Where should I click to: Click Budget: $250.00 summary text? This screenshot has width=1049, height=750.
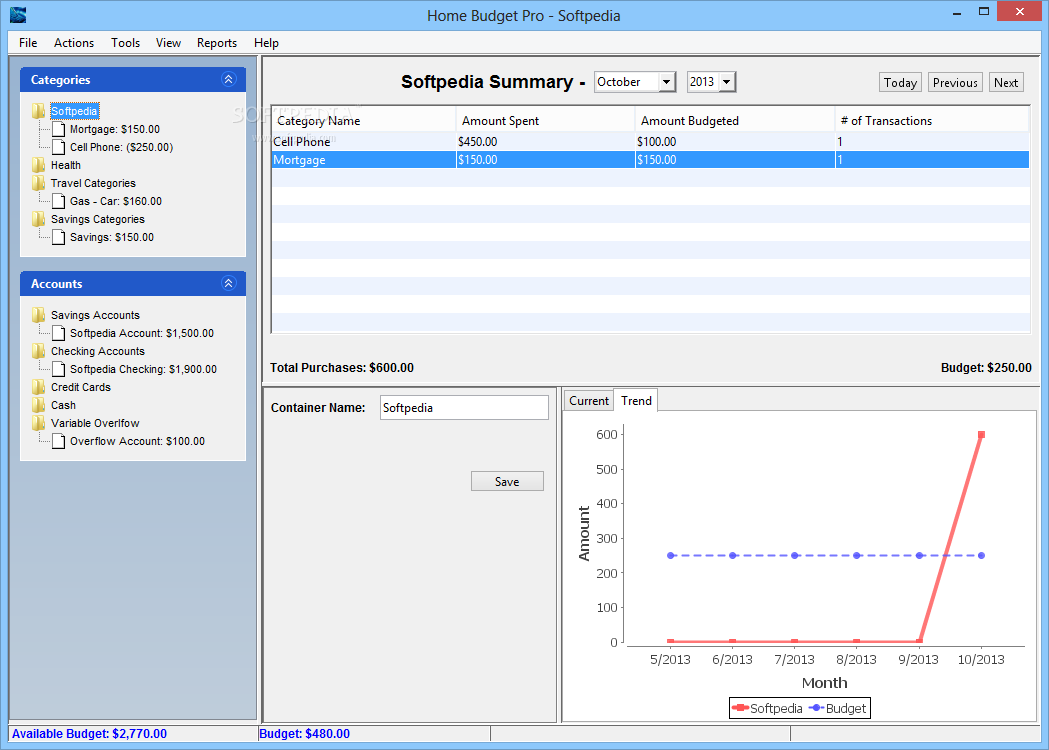[986, 368]
